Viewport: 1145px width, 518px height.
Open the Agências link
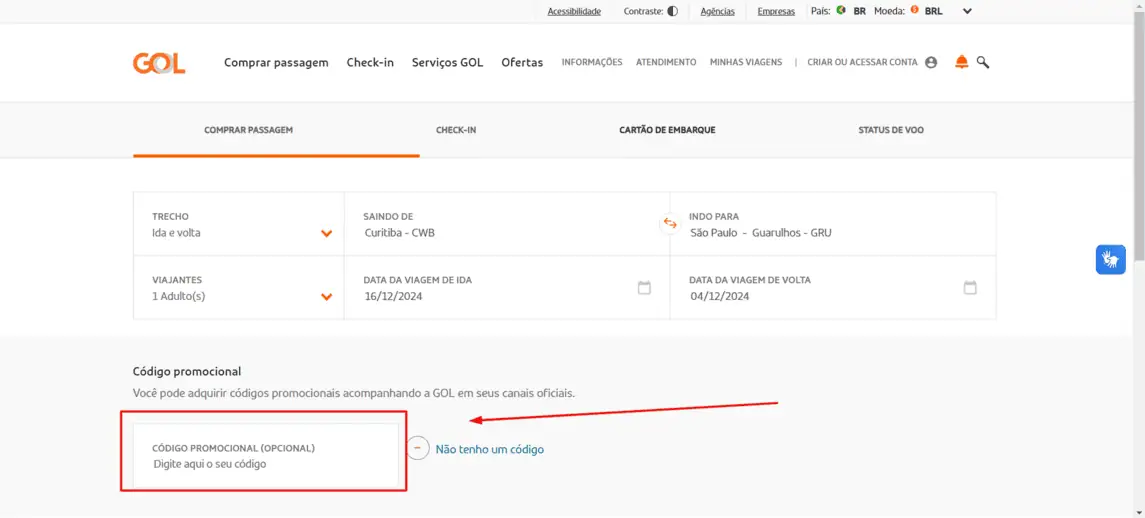(718, 11)
